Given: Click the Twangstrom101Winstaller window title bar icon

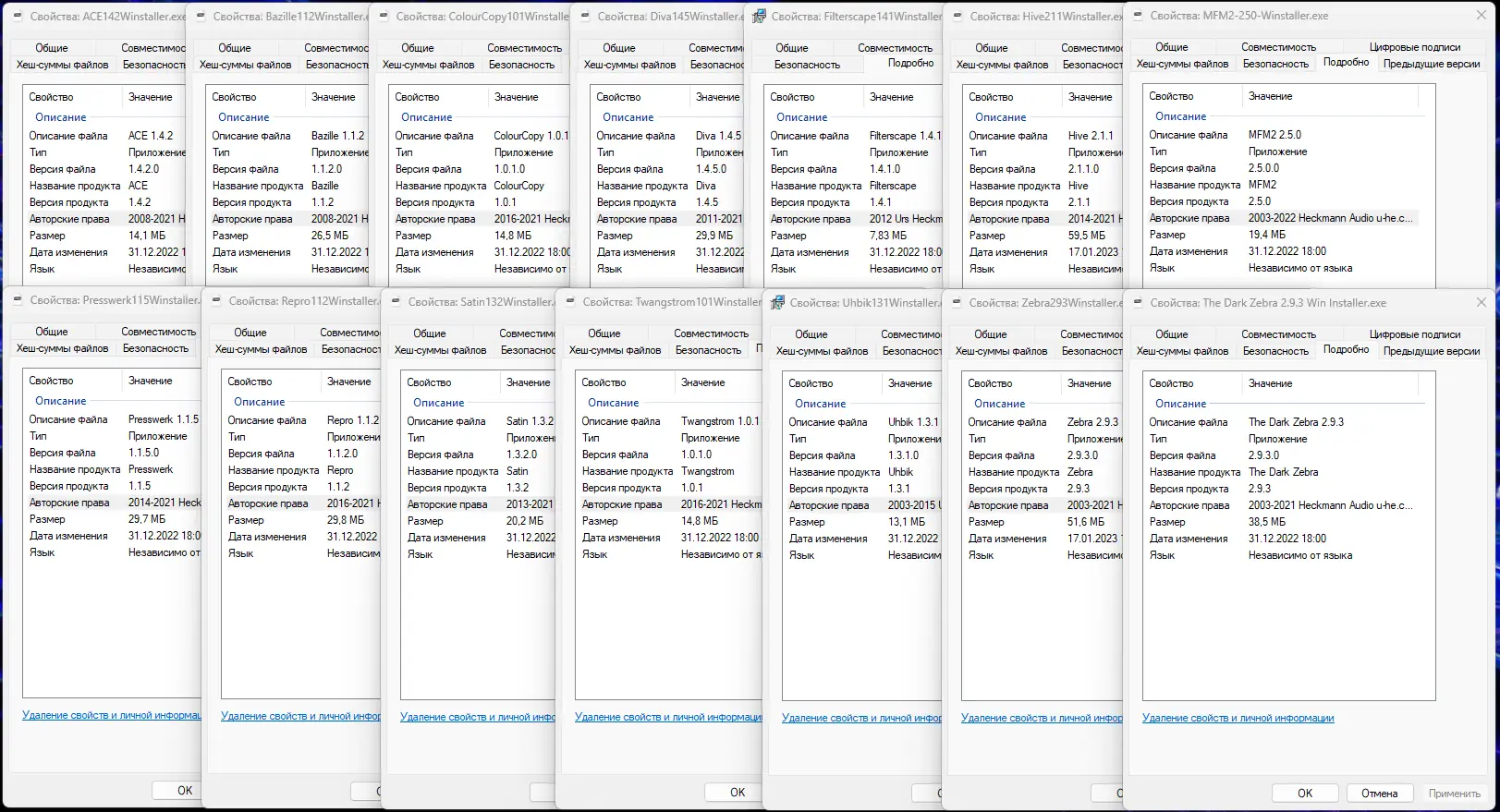Looking at the screenshot, I should pyautogui.click(x=570, y=302).
